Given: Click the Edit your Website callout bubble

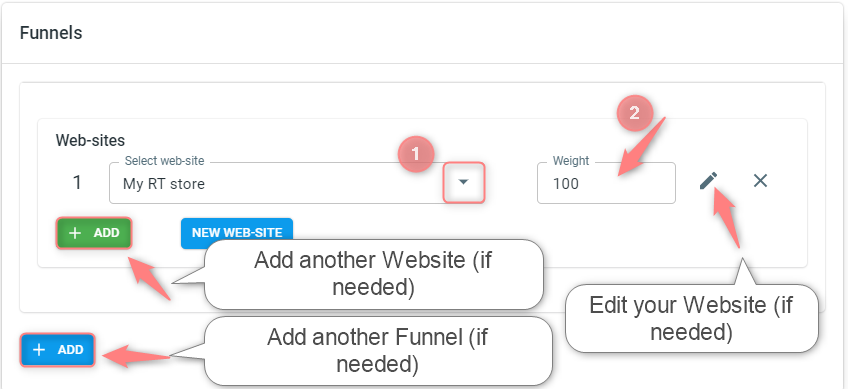Looking at the screenshot, I should point(691,319).
